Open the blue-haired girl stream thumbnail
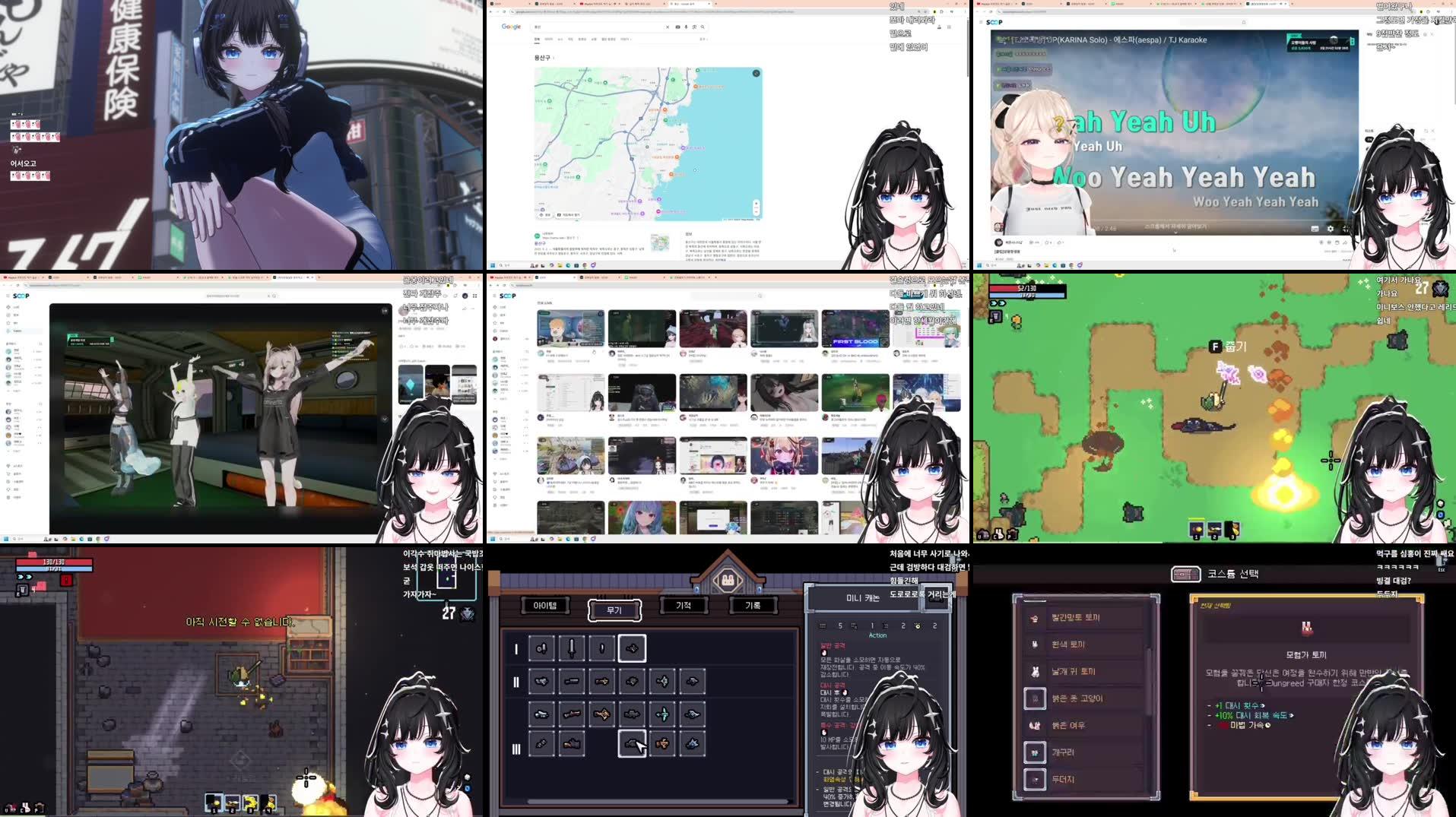The image size is (1456, 817). [642, 518]
